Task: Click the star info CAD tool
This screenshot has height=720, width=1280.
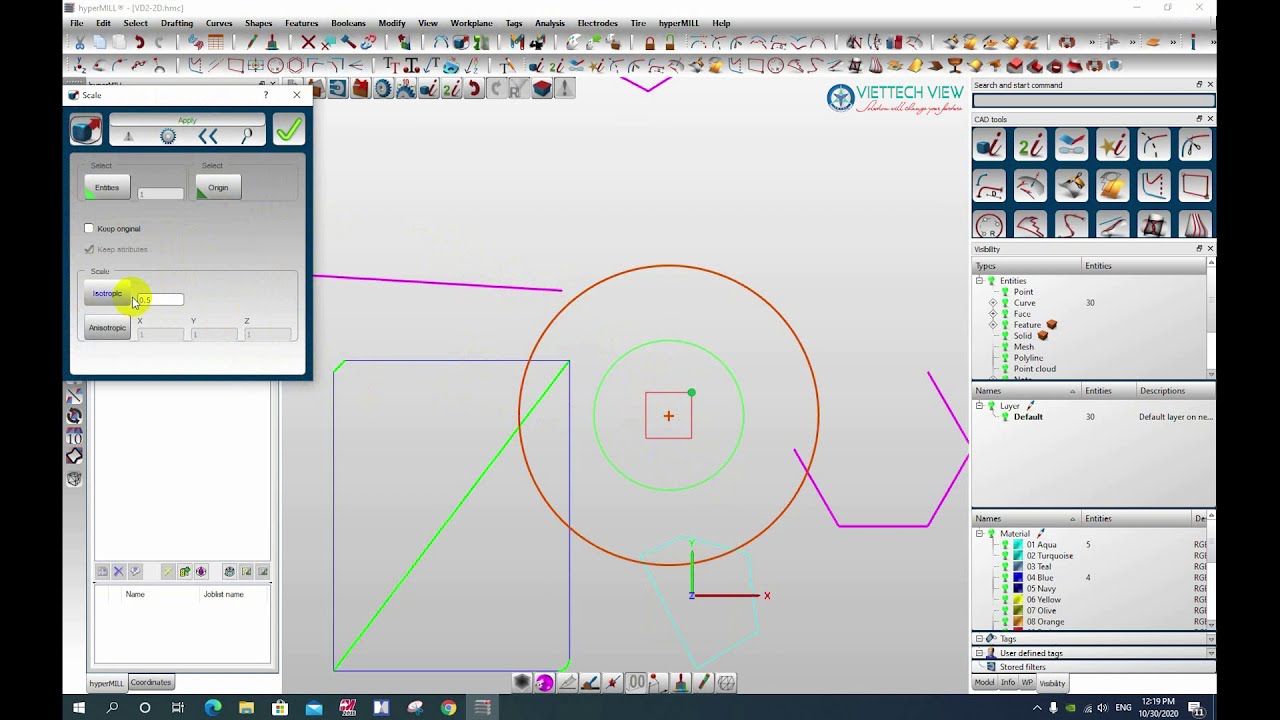Action: (1112, 146)
